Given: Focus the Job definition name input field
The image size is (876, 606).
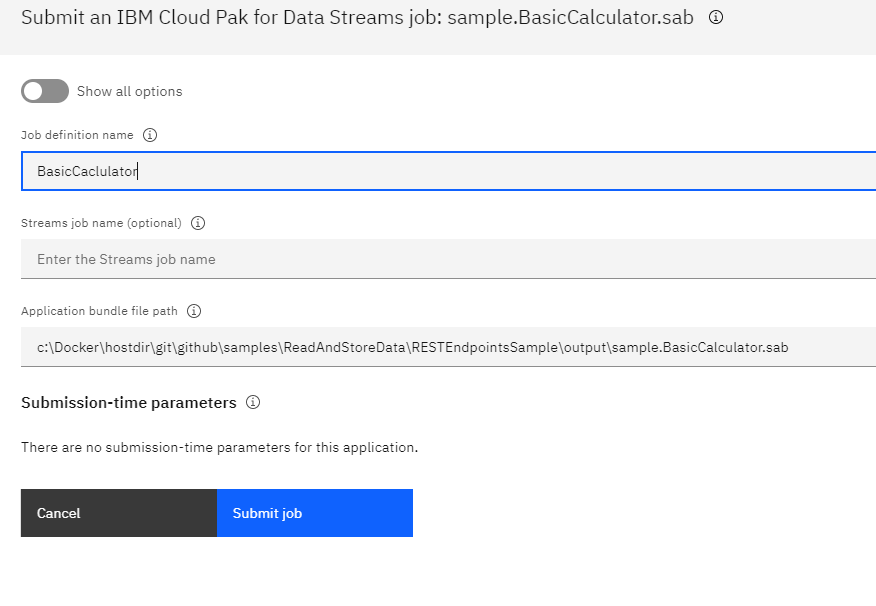Looking at the screenshot, I should click(x=448, y=171).
